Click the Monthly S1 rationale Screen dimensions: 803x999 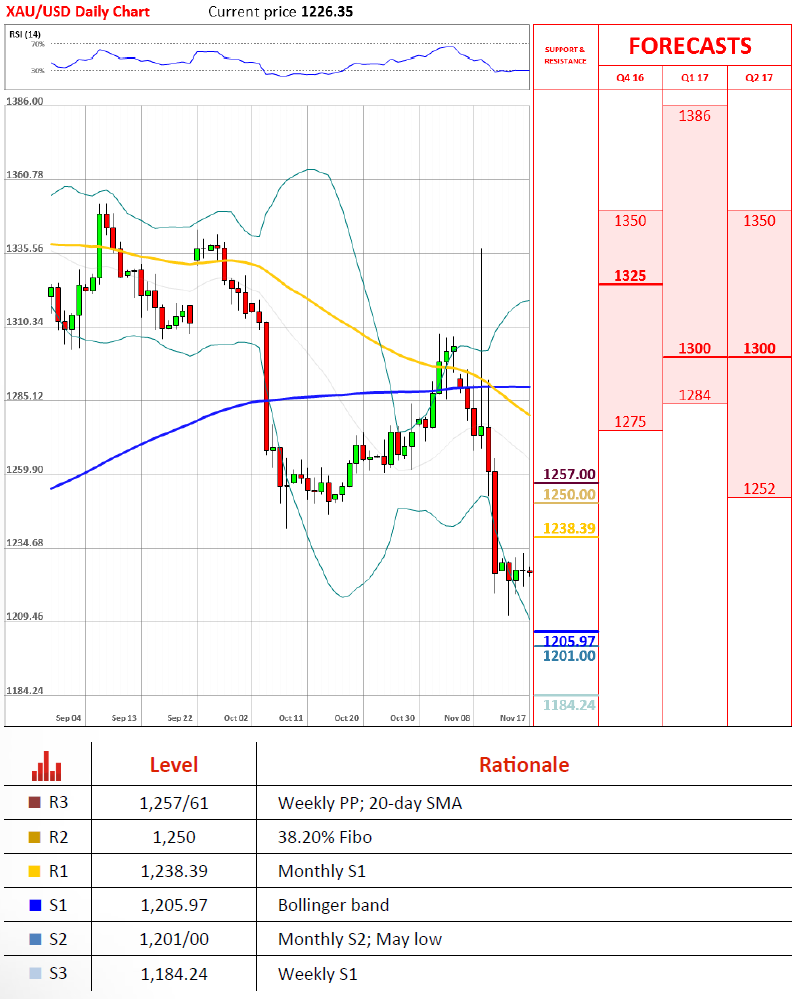click(x=322, y=871)
